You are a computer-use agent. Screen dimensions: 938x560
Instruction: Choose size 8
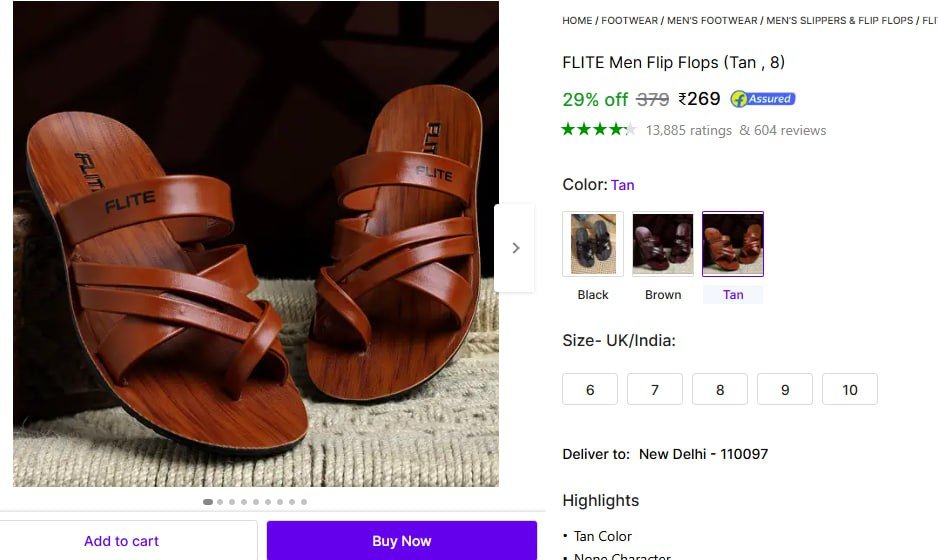point(720,389)
